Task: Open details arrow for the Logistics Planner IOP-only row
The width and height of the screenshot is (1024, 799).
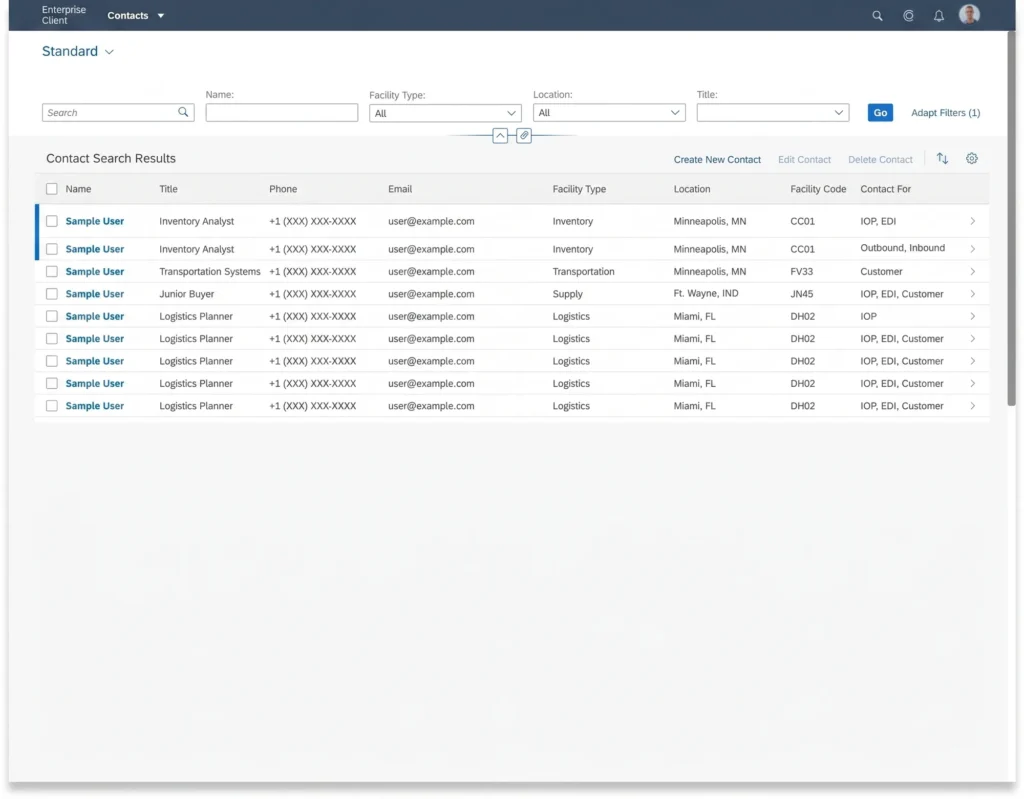Action: [972, 316]
